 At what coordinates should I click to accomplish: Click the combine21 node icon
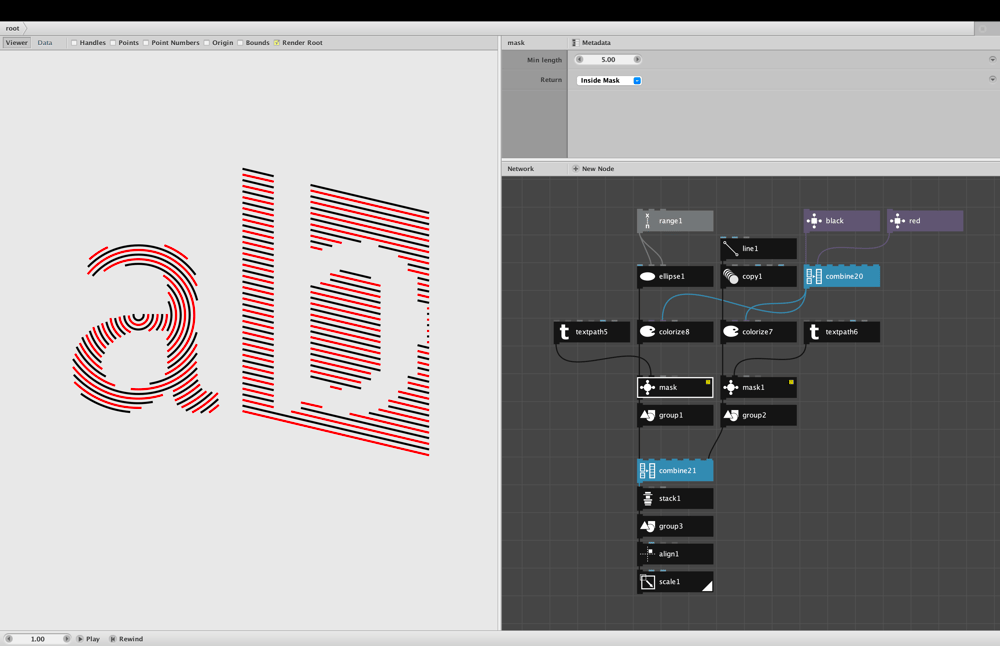[647, 471]
